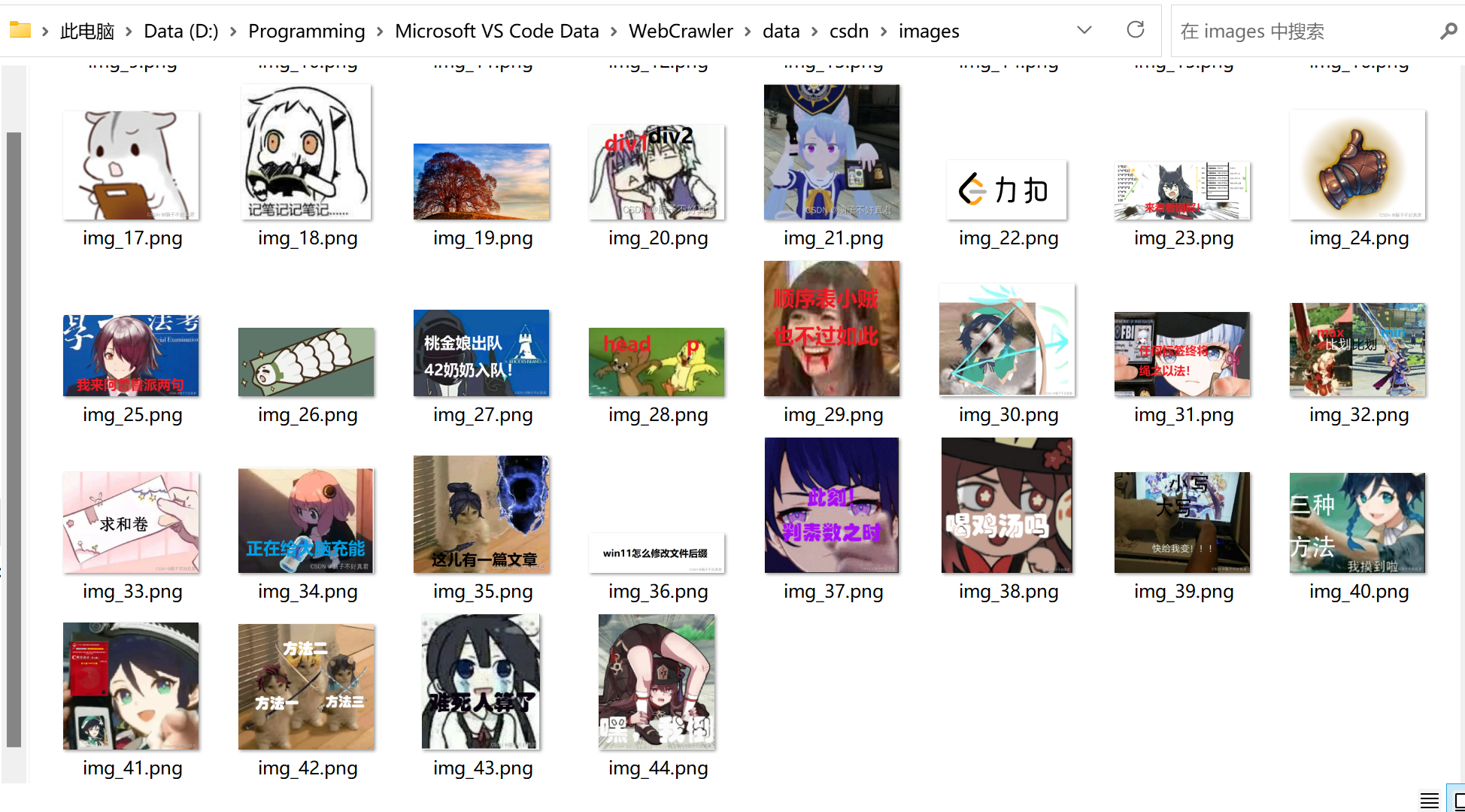Select img_25.png thumbnail
Screen dimensions: 1465x812
pos(131,356)
